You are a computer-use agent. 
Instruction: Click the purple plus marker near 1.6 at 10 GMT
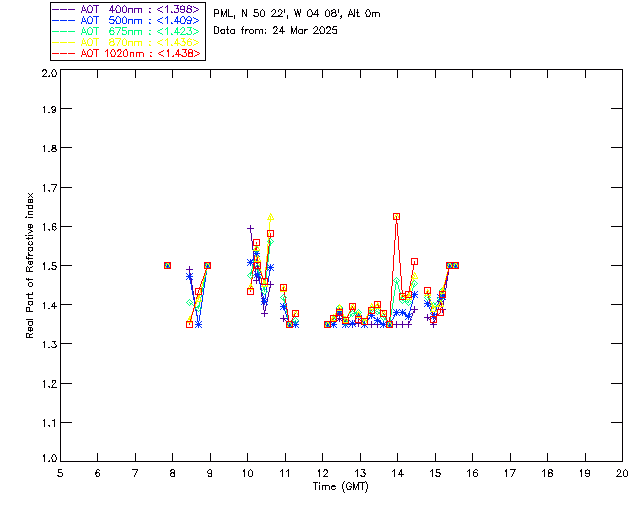click(x=251, y=229)
